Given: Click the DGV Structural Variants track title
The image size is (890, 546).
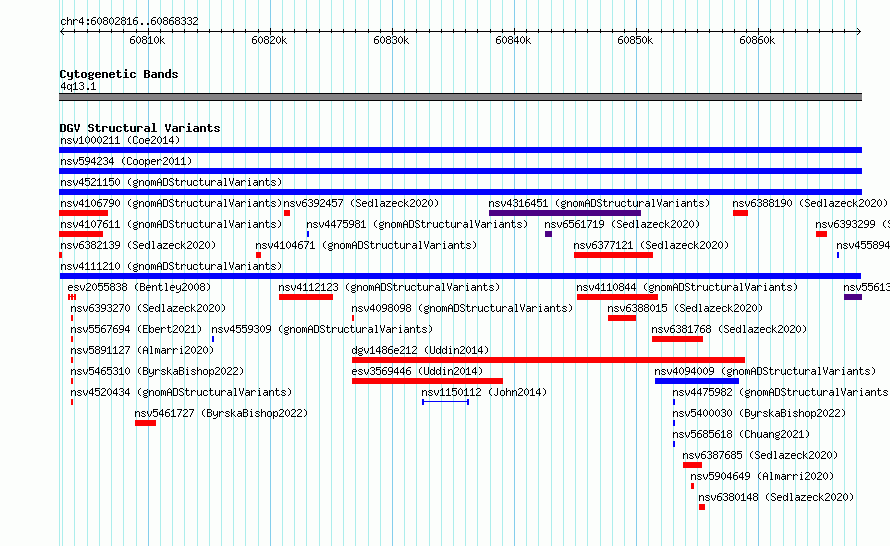Looking at the screenshot, I should (140, 128).
